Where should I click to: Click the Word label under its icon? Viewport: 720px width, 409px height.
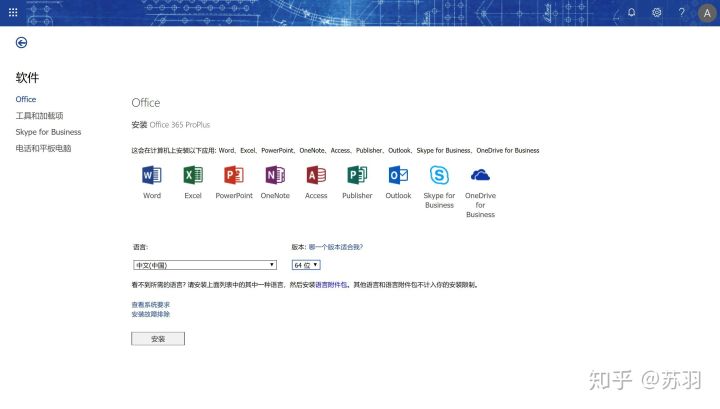click(x=152, y=196)
